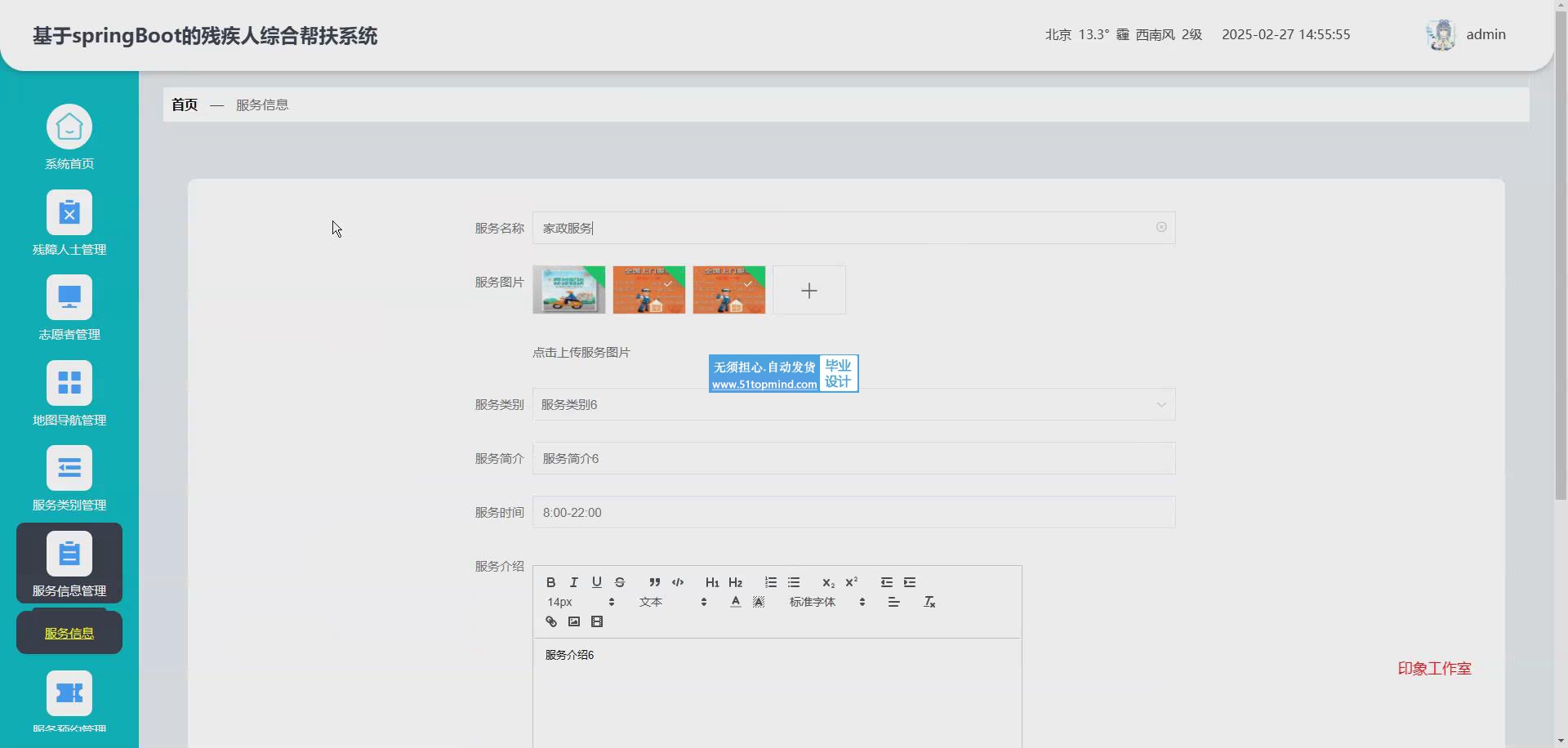
Task: Click the blockquote icon
Action: (654, 582)
